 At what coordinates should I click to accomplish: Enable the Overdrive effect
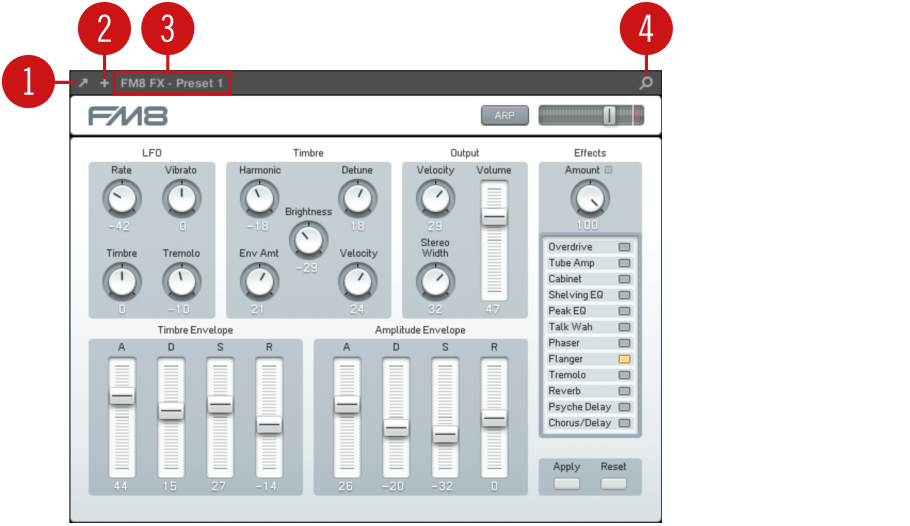[624, 247]
